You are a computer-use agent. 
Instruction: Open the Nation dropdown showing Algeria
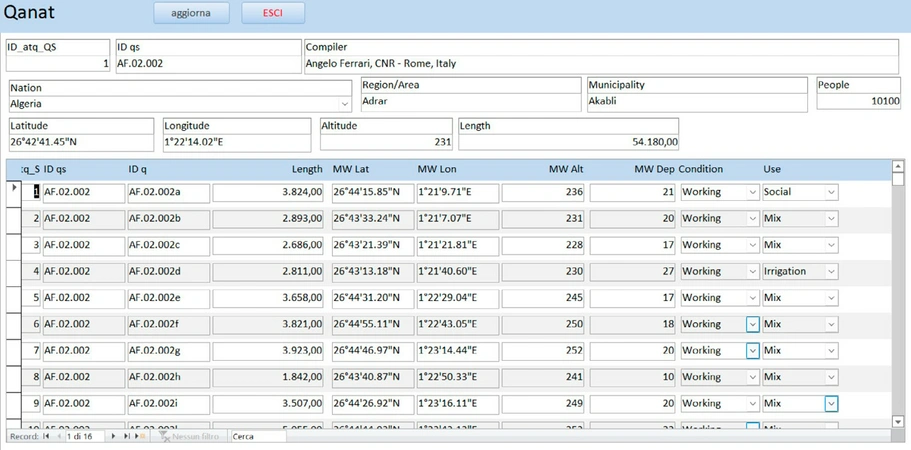[345, 104]
